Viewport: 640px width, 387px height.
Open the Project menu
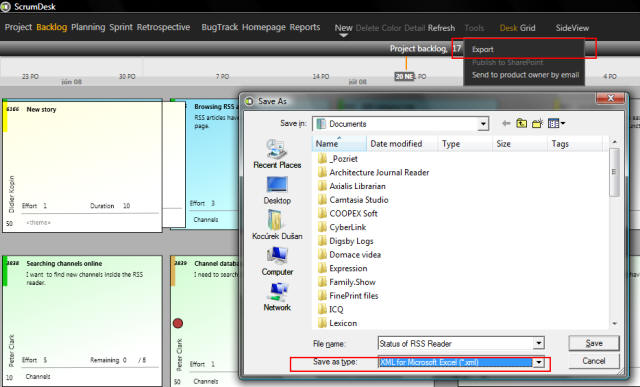pyautogui.click(x=18, y=27)
